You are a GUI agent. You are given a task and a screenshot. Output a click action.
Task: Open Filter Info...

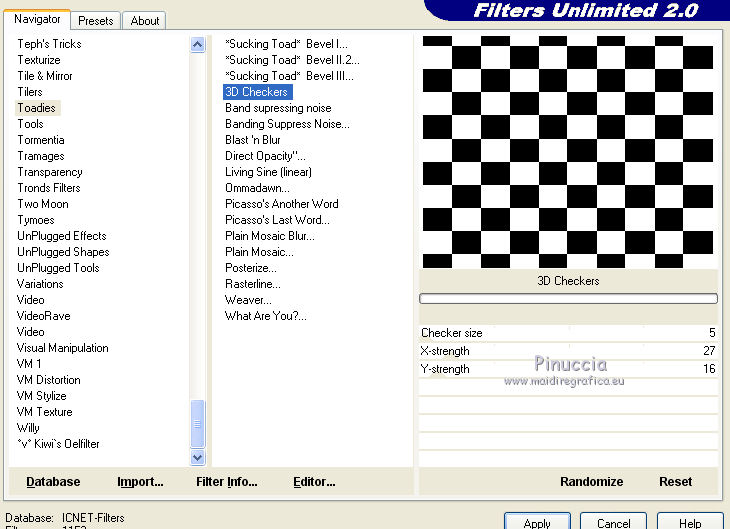coord(226,482)
